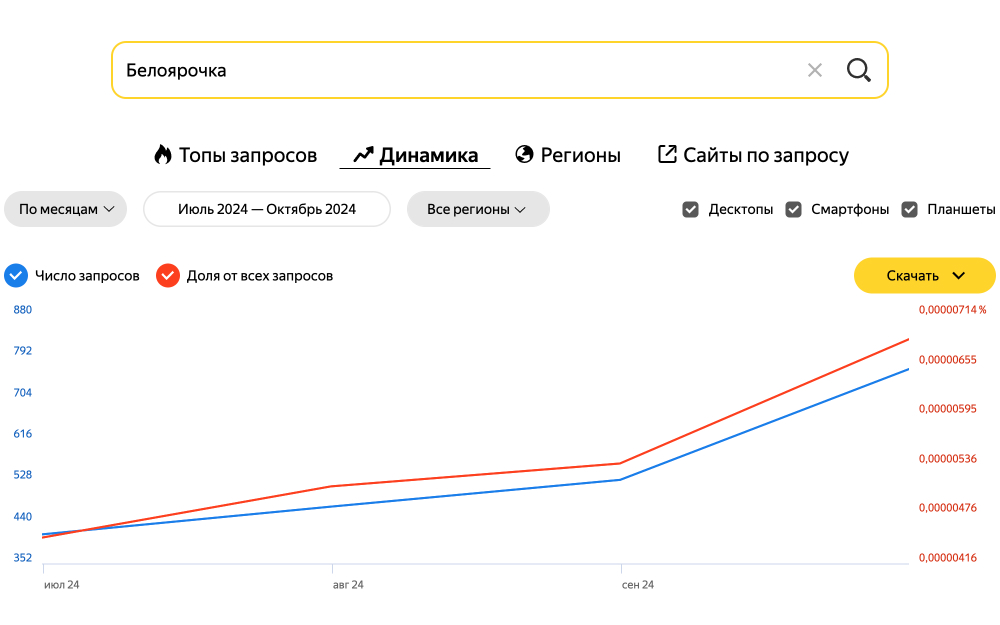1000x625 pixels.
Task: Click the 0,00000655 axis value
Action: point(948,360)
